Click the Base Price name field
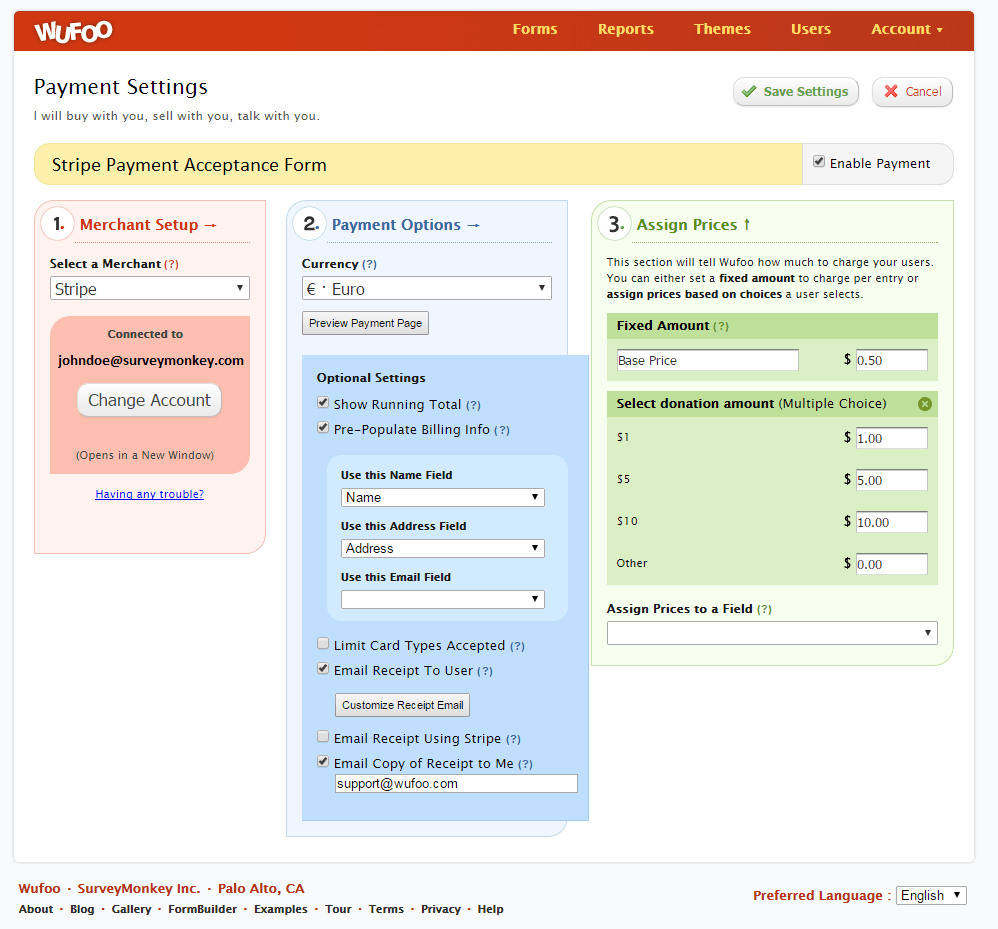 pos(707,360)
